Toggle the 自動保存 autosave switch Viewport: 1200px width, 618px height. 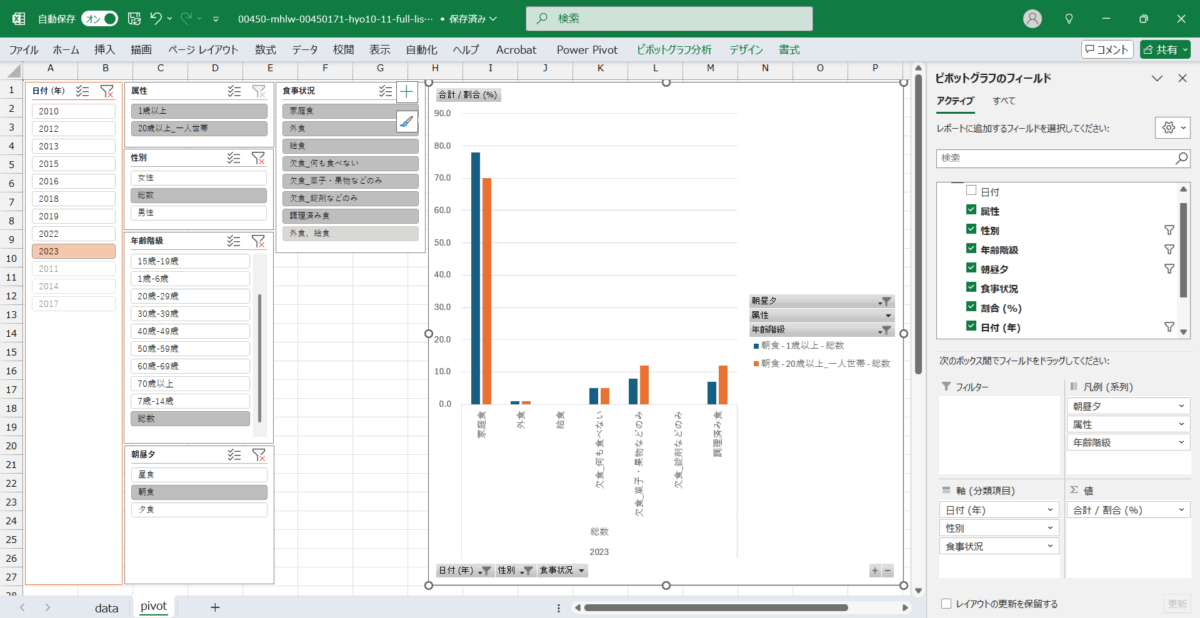[98, 18]
